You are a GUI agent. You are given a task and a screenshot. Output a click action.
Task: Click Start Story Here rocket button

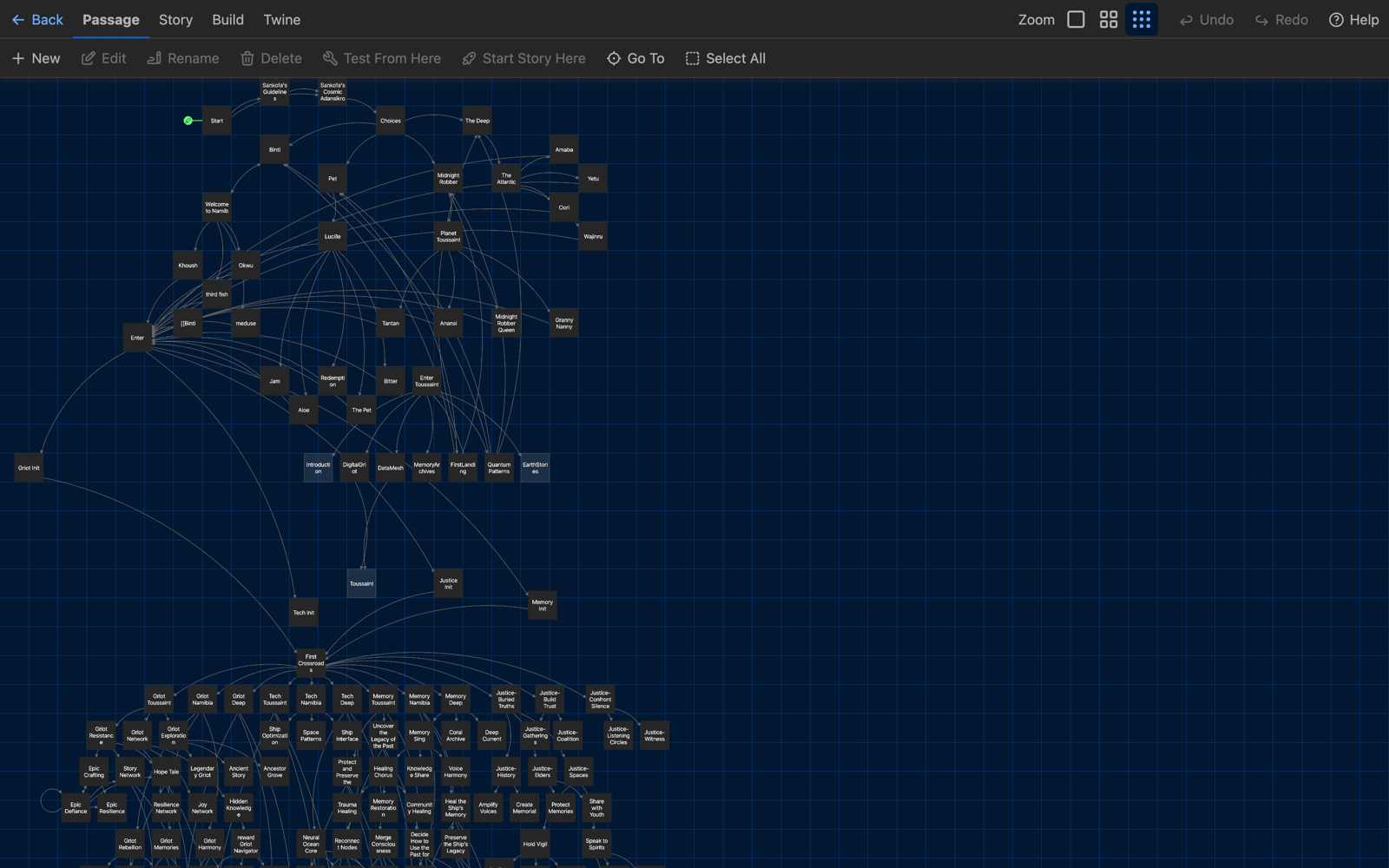[x=523, y=58]
